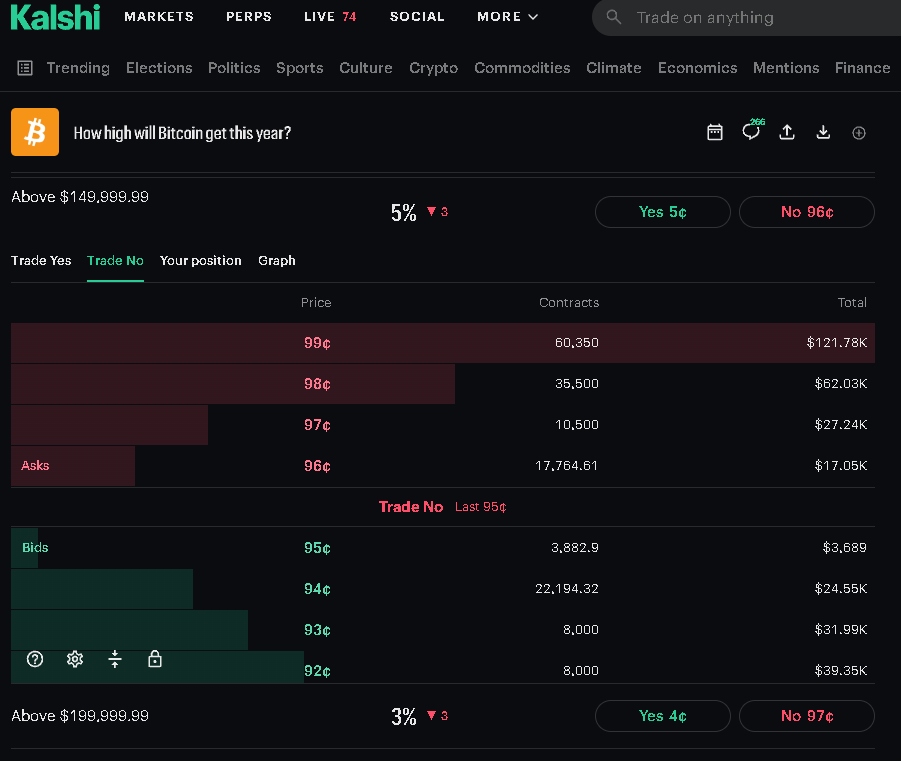The width and height of the screenshot is (901, 761).
Task: Open the order book settings gear
Action: click(x=75, y=659)
